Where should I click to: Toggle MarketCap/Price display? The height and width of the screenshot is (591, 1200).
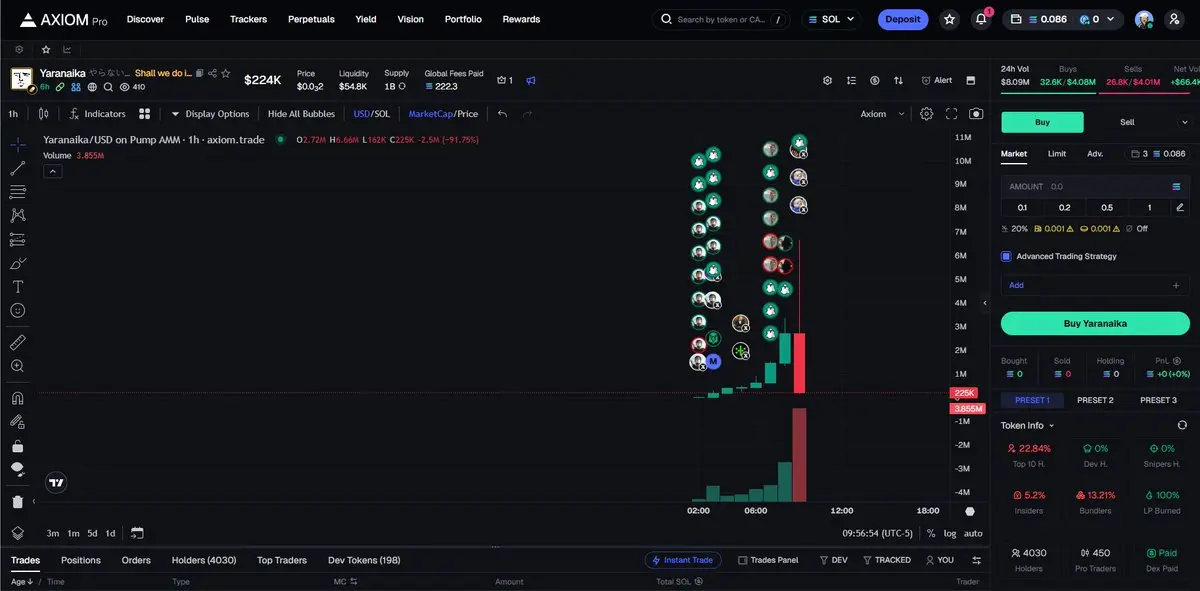(443, 114)
